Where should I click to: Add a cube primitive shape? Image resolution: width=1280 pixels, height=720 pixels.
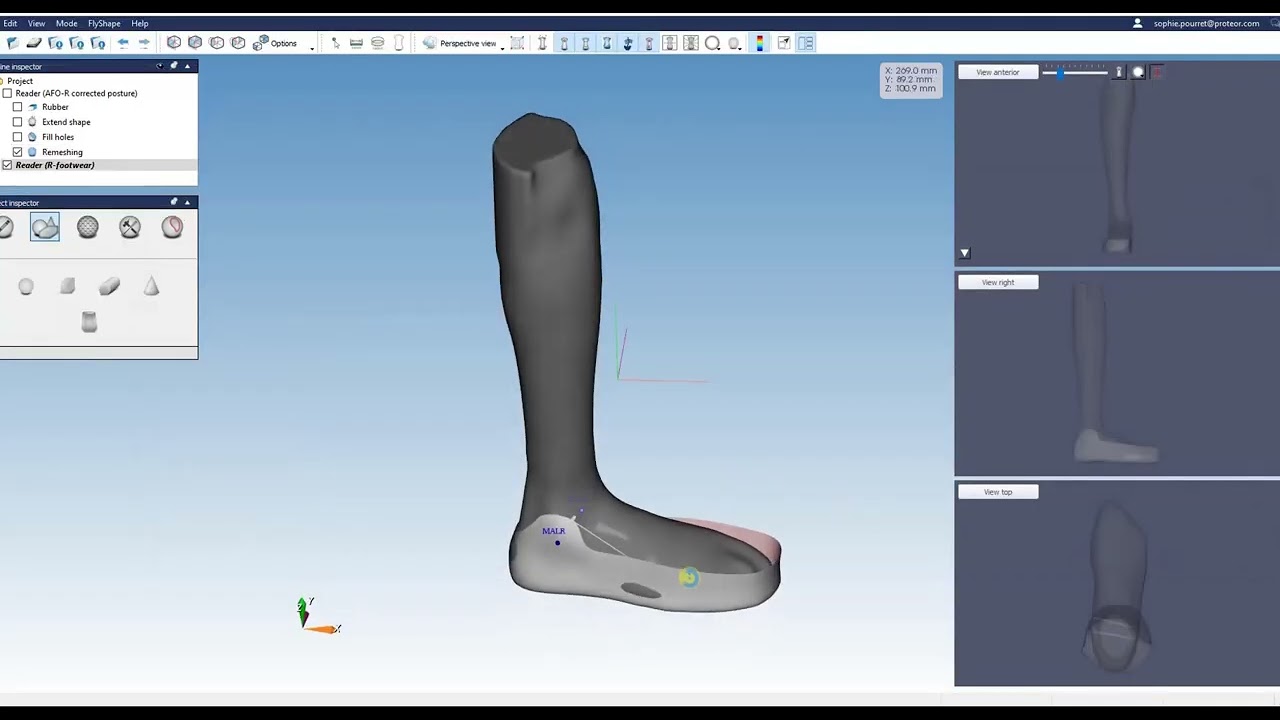[67, 287]
